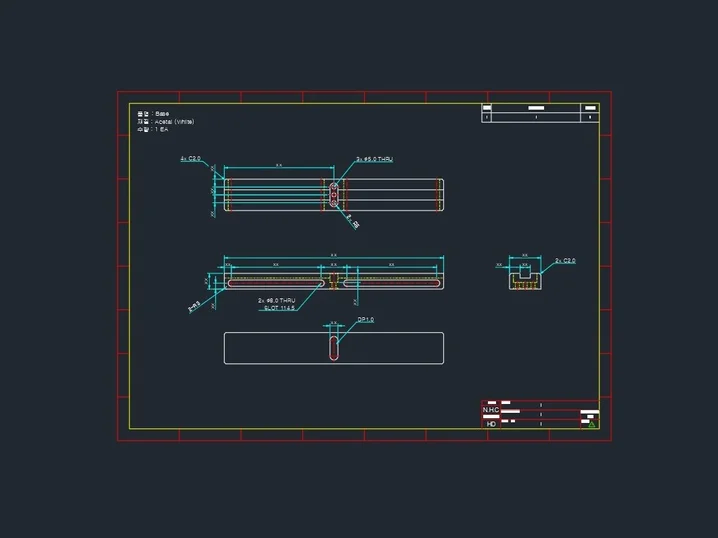Click the HD cell in title block
718x538 pixels.
click(x=491, y=424)
